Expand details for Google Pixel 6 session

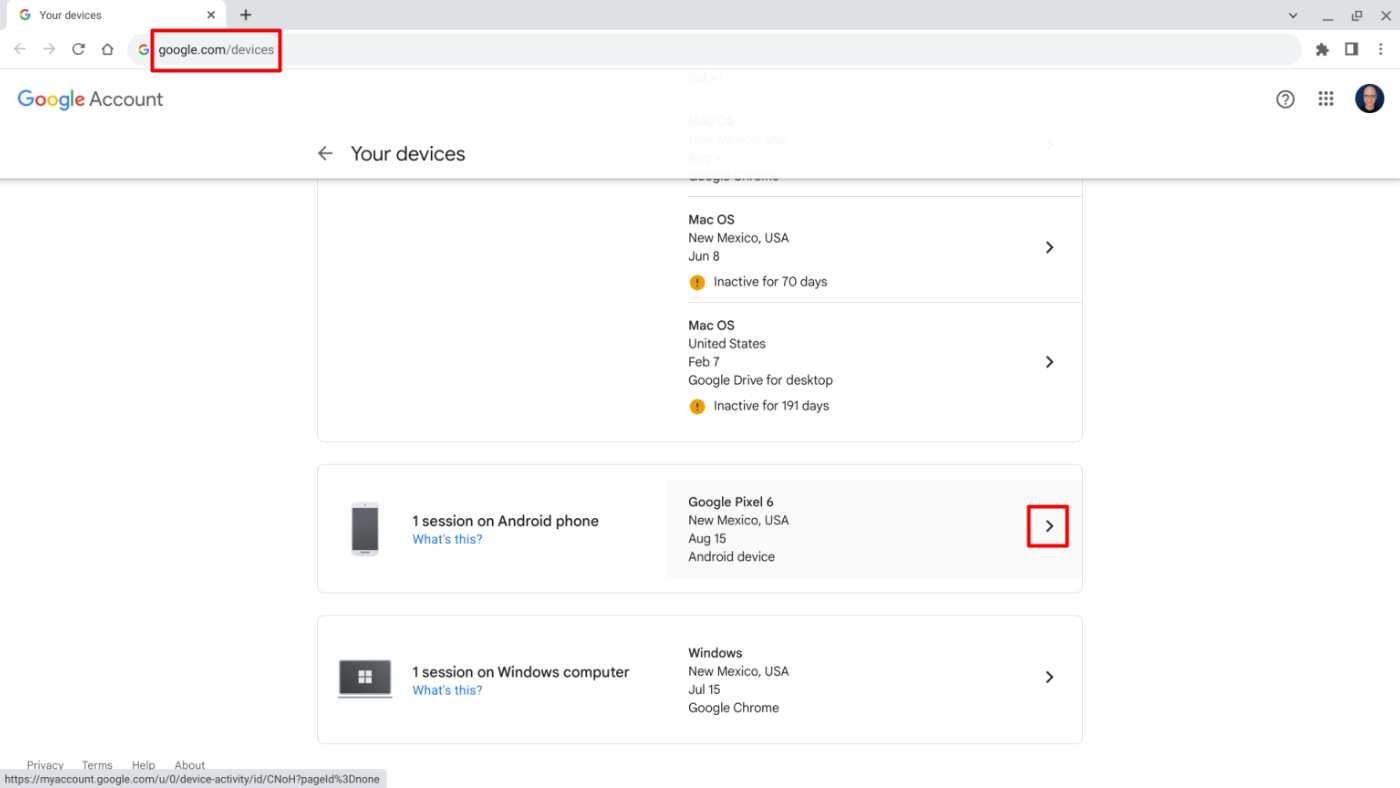1048,525
